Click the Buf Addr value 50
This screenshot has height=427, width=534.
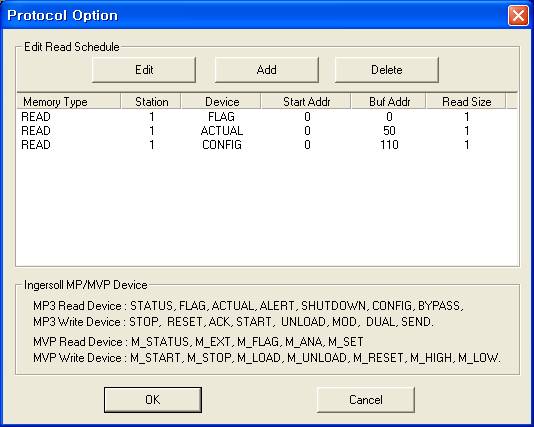389,131
